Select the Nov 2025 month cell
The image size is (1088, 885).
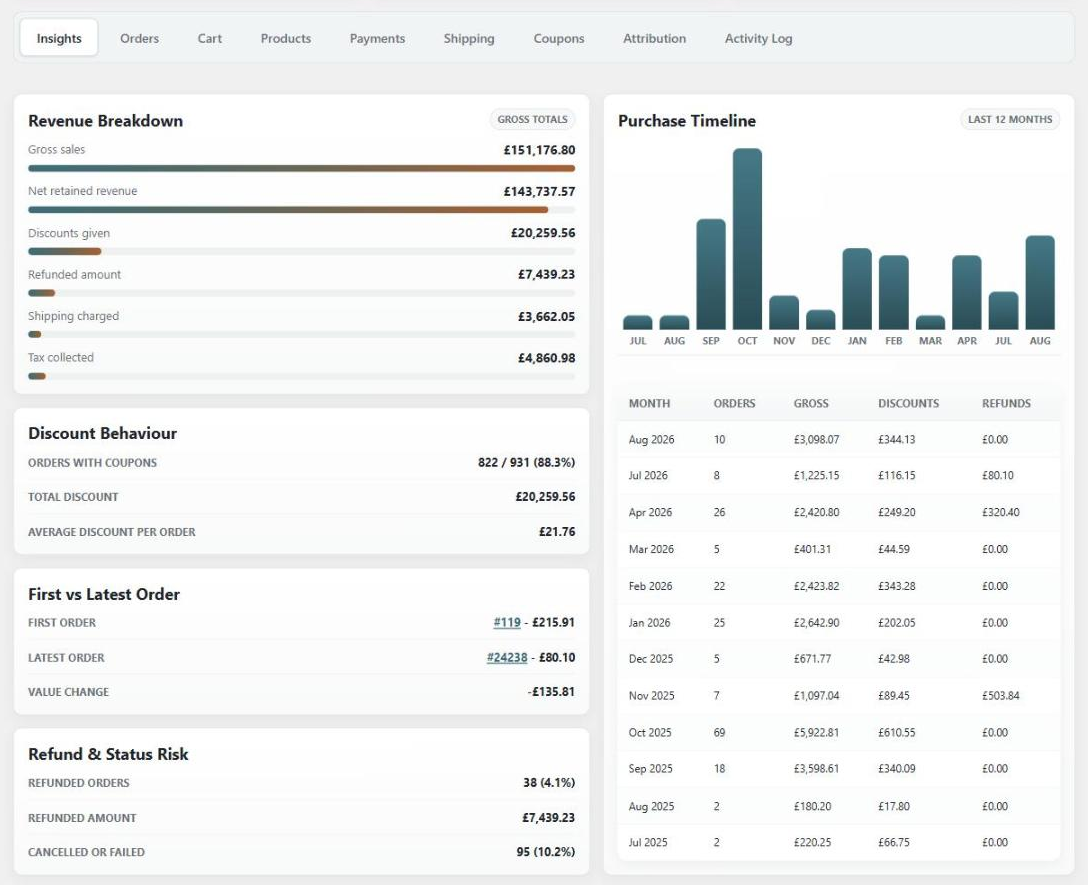click(x=652, y=696)
